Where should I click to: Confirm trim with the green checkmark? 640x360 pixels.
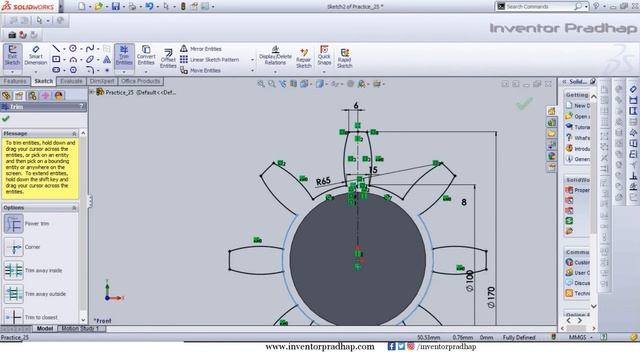[5, 119]
